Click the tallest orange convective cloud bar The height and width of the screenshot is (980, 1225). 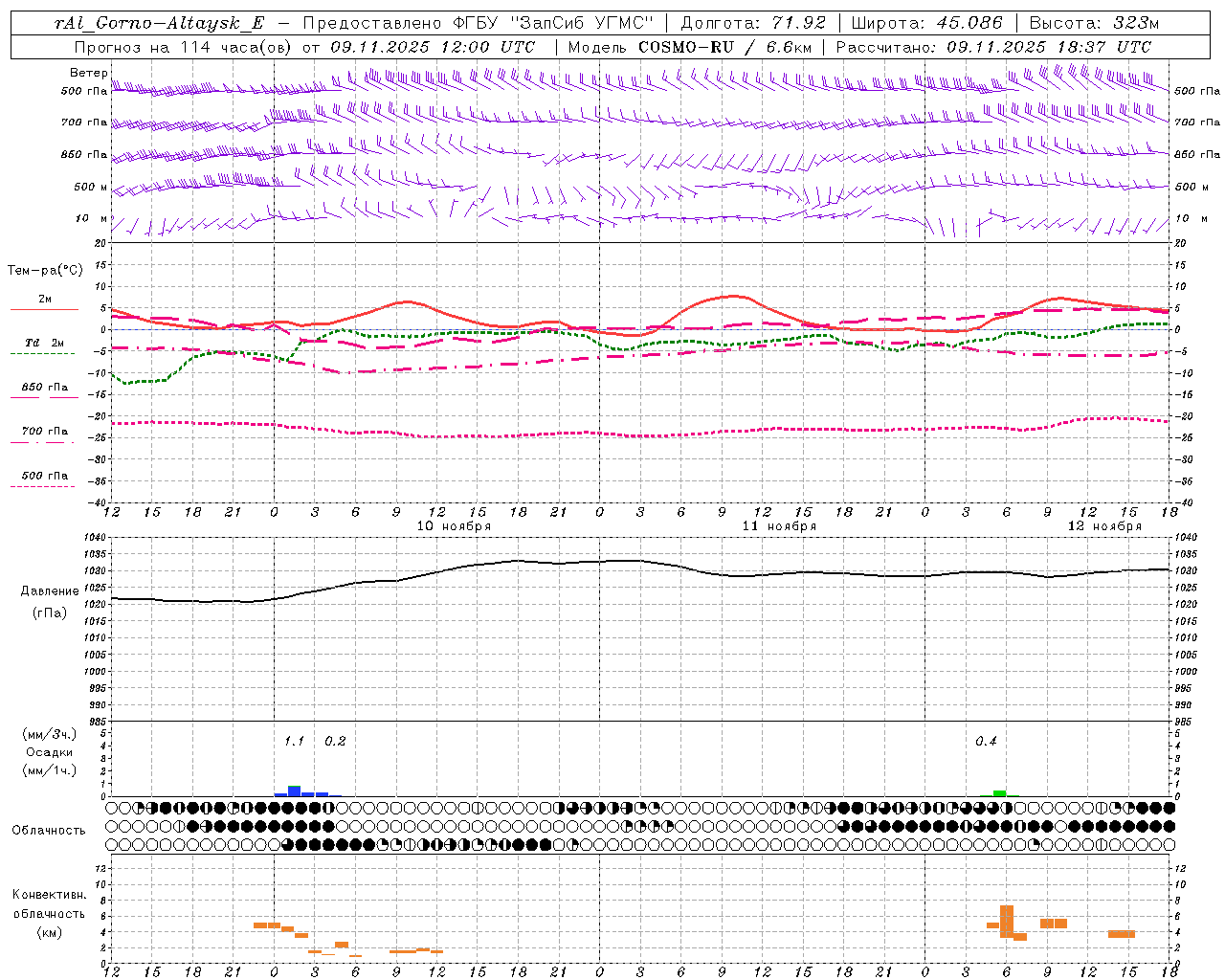[x=1007, y=921]
